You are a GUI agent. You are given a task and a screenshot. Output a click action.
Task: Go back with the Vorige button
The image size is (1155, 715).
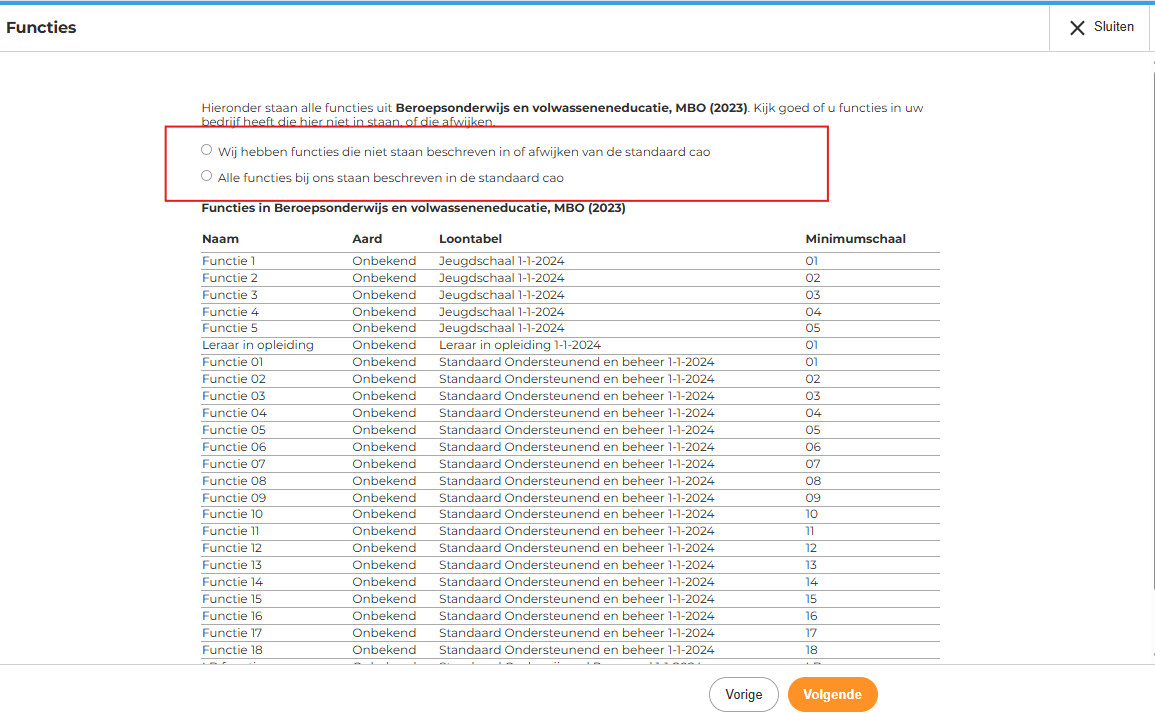pos(743,694)
